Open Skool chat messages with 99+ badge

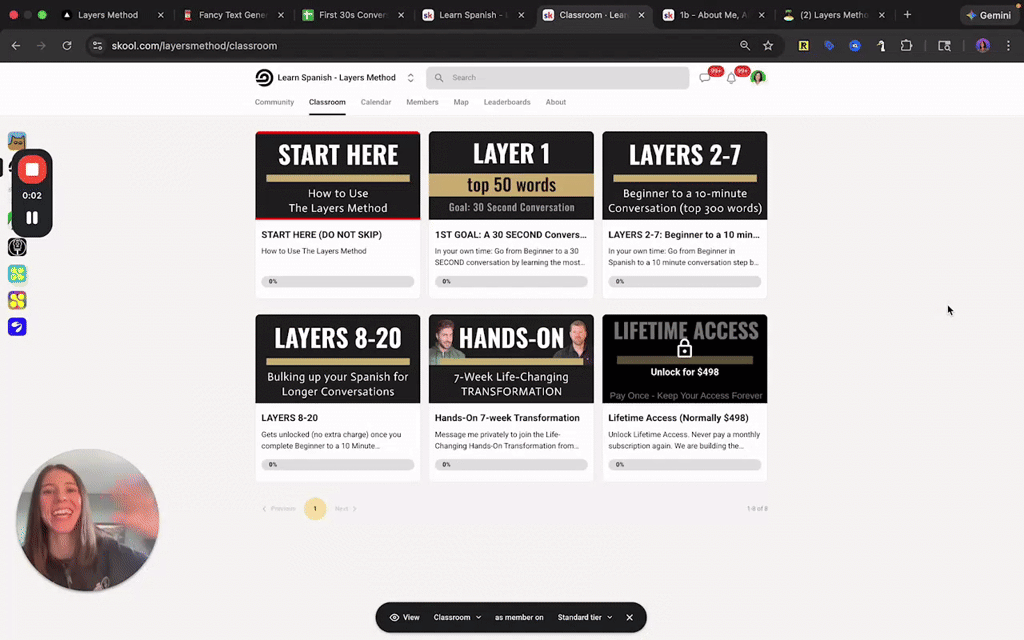pyautogui.click(x=707, y=77)
